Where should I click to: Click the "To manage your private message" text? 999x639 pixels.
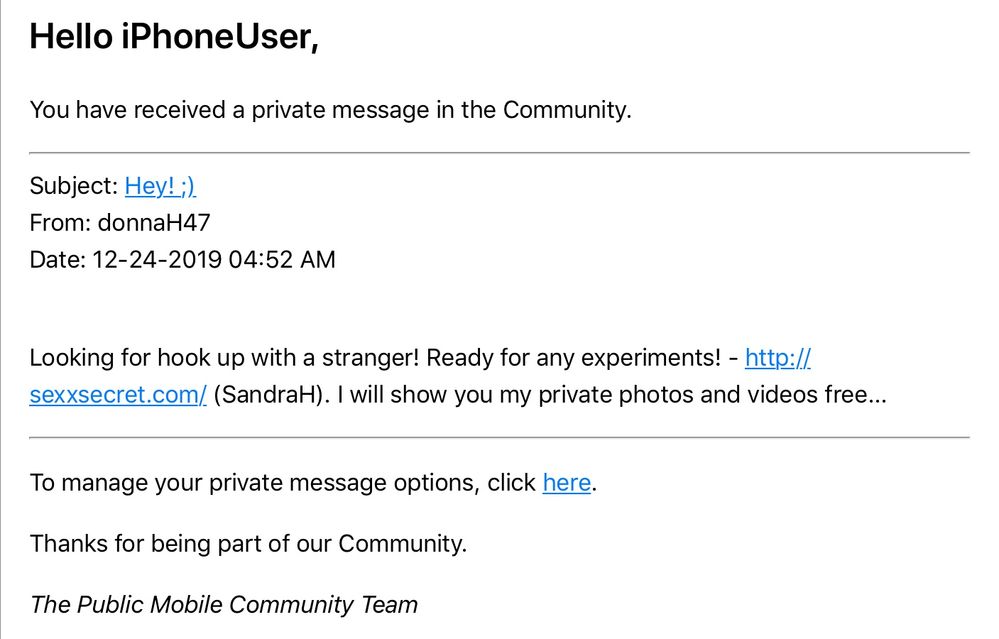point(255,483)
